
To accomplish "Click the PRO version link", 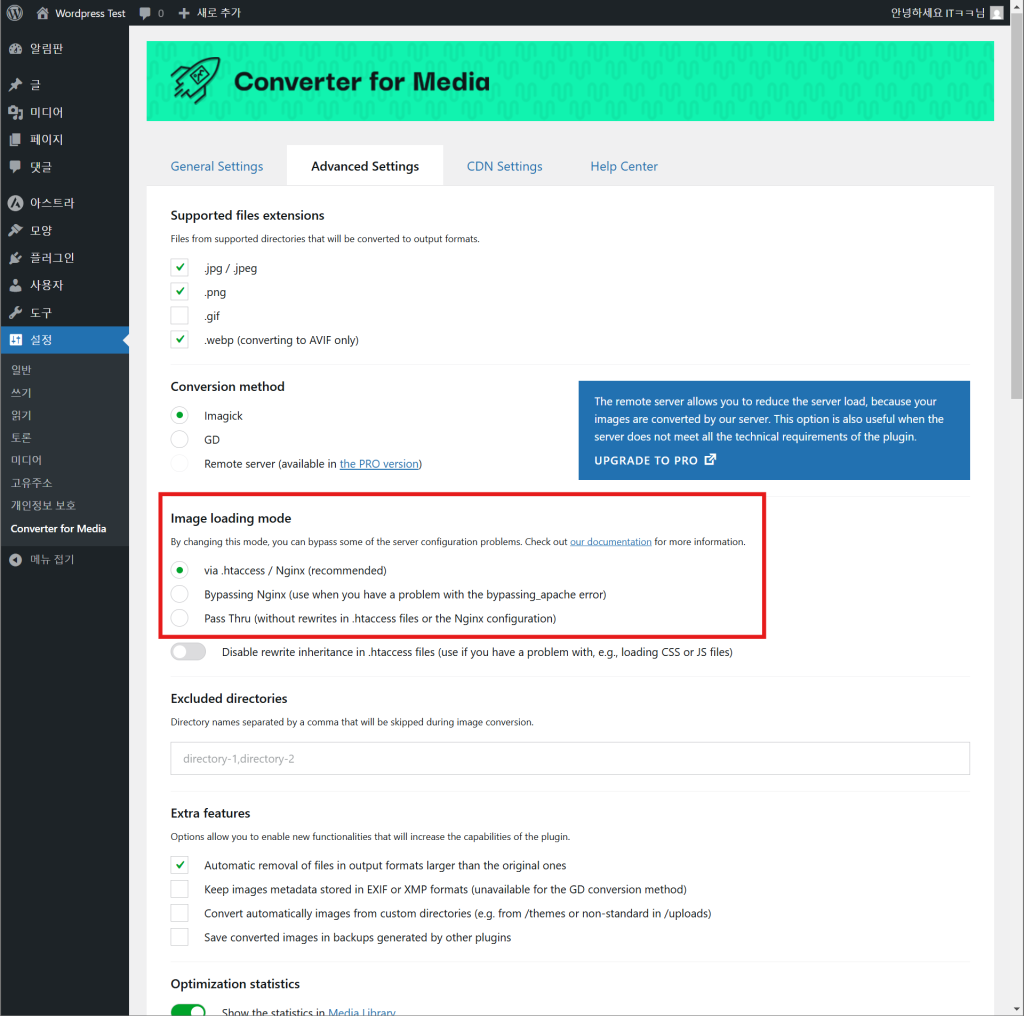I will [379, 464].
